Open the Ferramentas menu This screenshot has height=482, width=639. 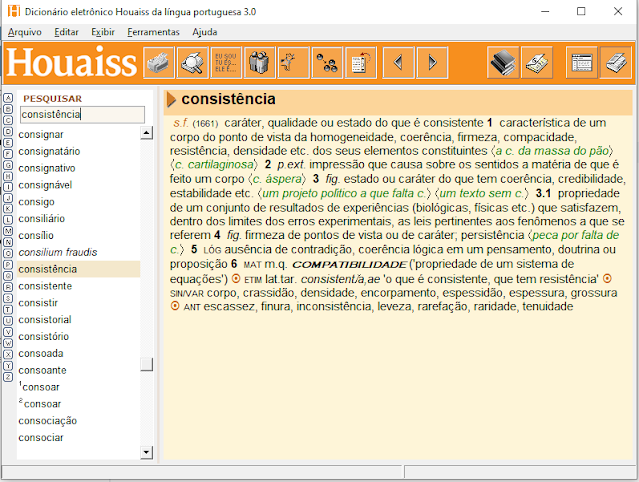(x=153, y=32)
